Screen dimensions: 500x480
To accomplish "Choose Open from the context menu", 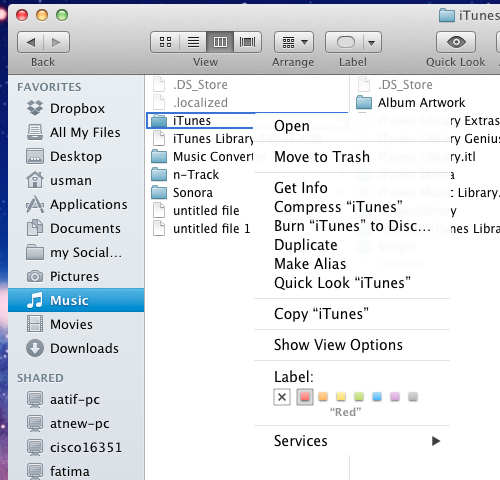I will pyautogui.click(x=352, y=126).
